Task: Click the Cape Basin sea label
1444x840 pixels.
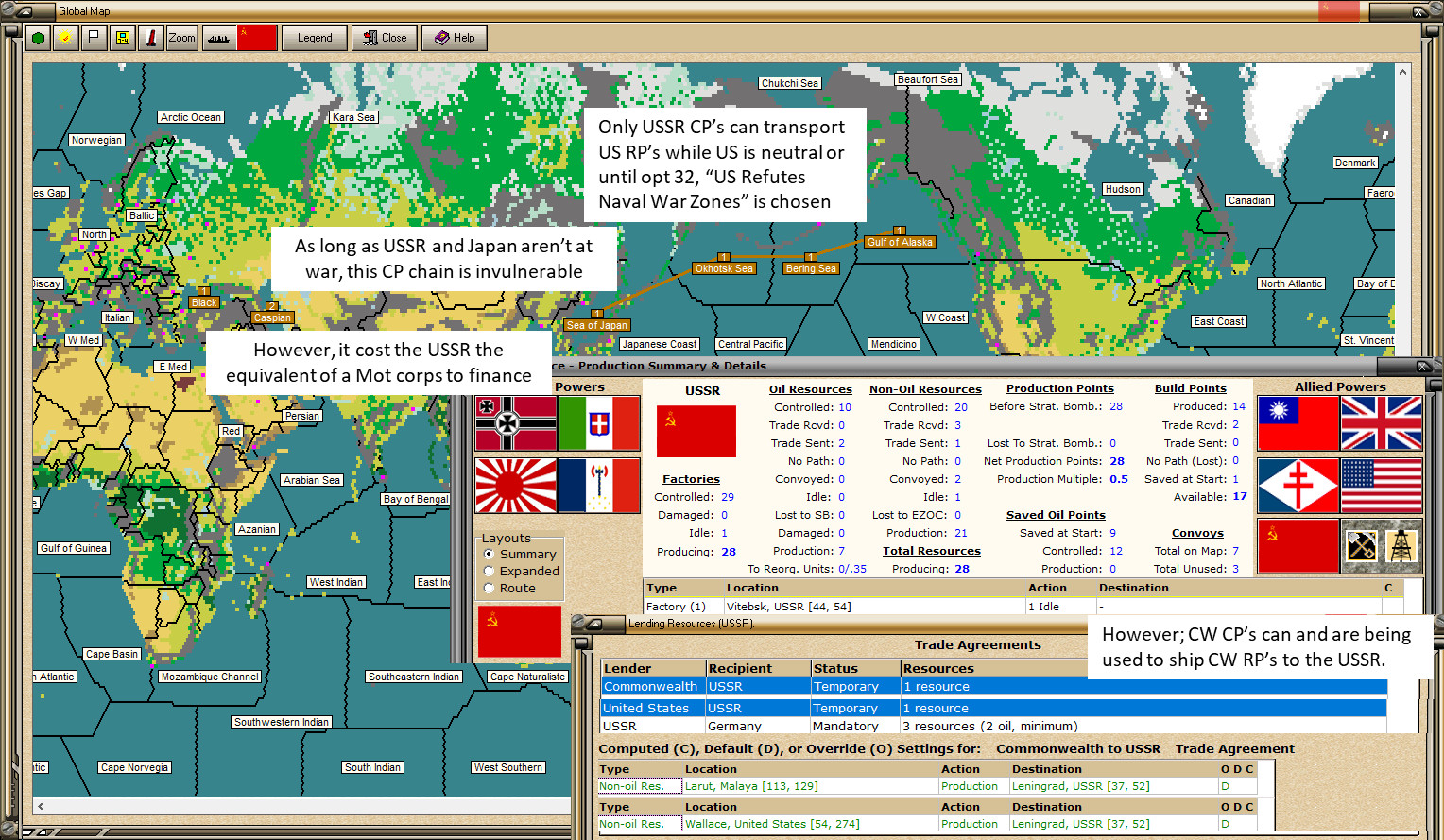Action: tap(112, 654)
